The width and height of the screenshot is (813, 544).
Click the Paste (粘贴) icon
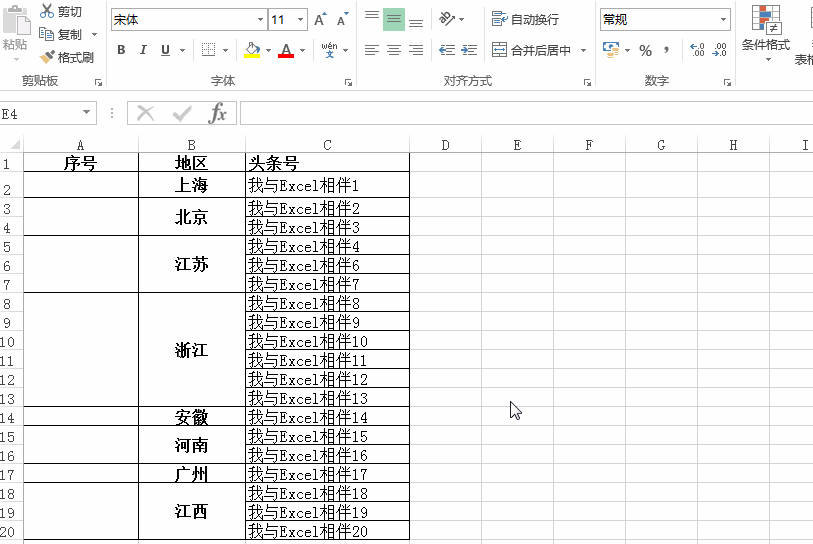coord(16,21)
